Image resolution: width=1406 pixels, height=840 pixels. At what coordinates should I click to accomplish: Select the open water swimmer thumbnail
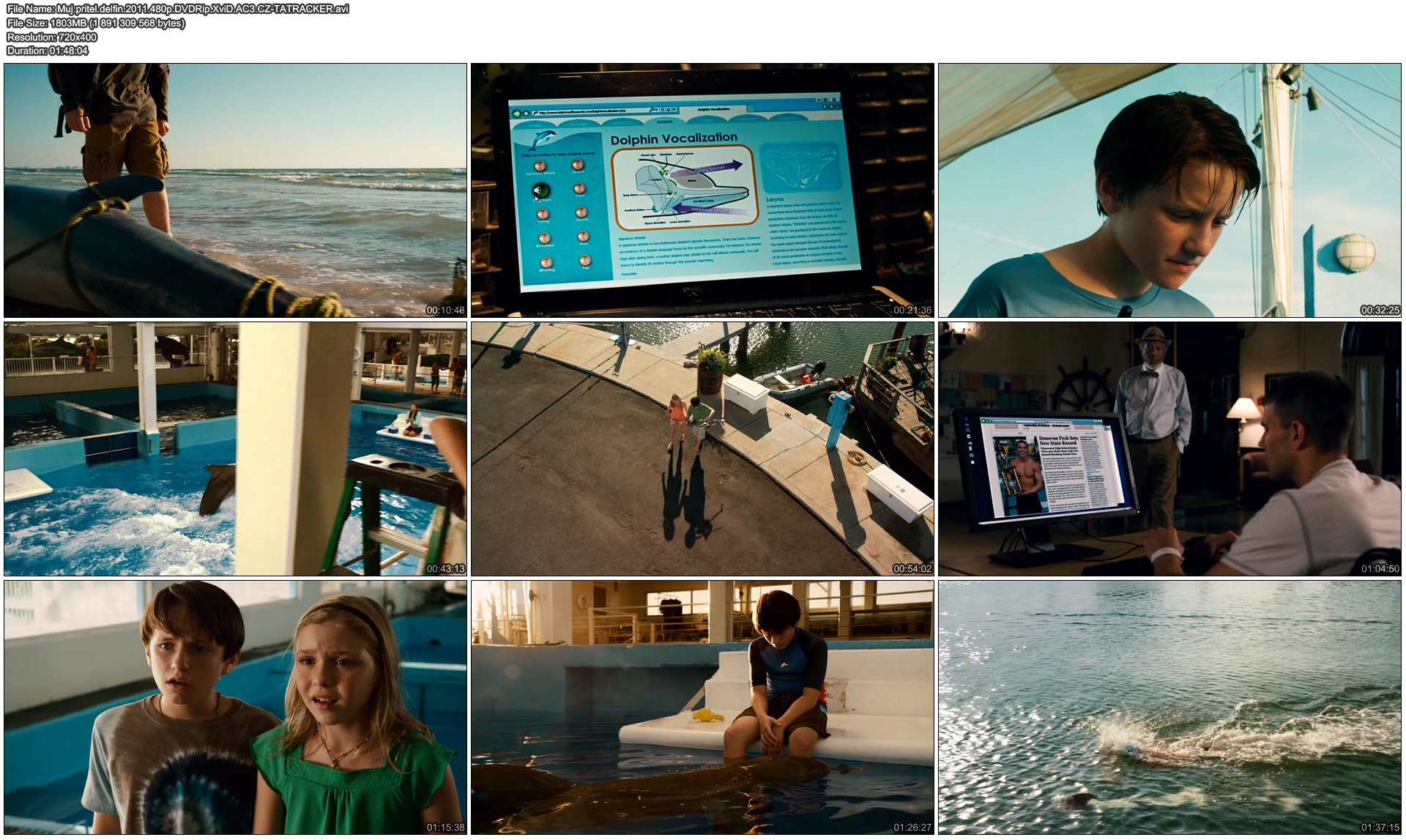pos(1169,707)
